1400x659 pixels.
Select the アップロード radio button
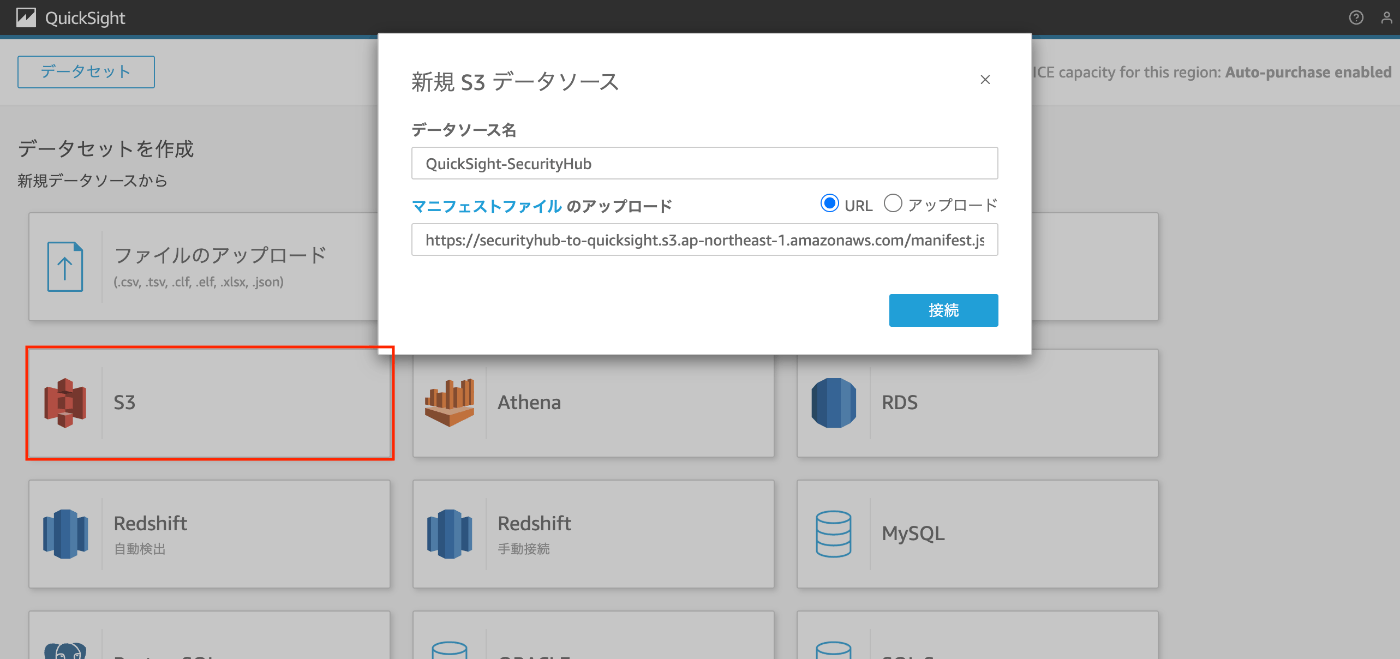[x=893, y=204]
